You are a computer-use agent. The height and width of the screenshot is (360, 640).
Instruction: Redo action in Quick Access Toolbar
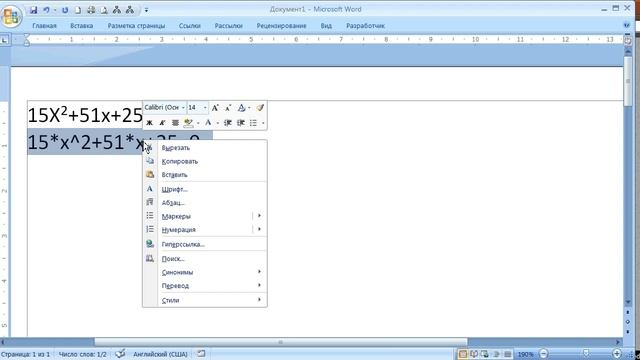65,10
